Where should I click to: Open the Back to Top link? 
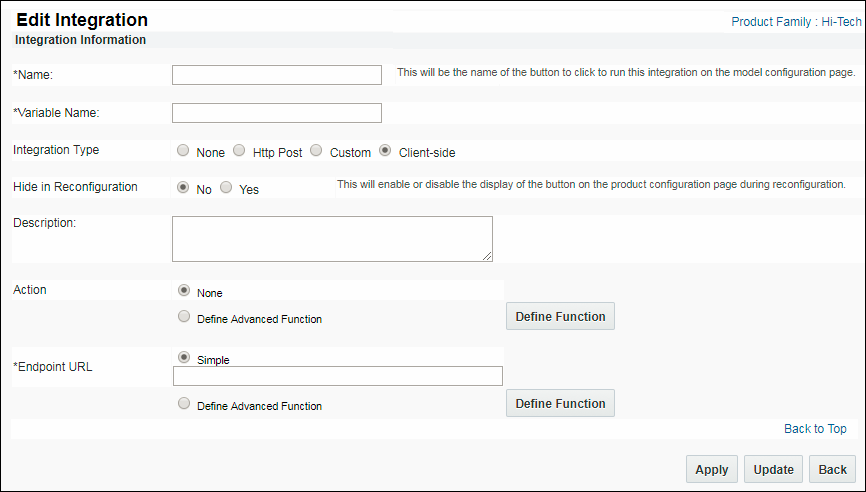tap(815, 428)
